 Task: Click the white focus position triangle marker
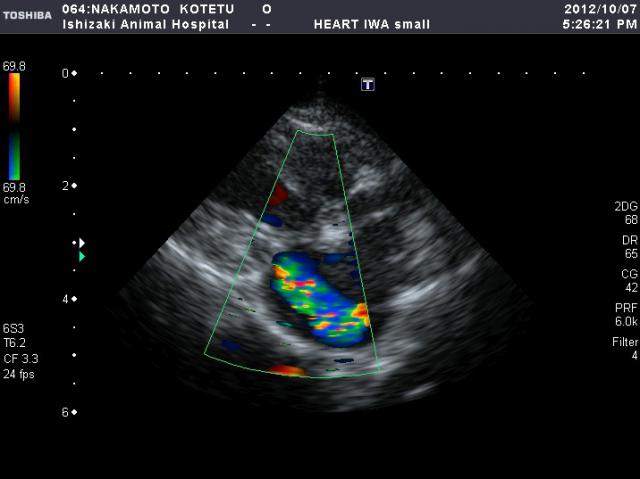pos(82,243)
